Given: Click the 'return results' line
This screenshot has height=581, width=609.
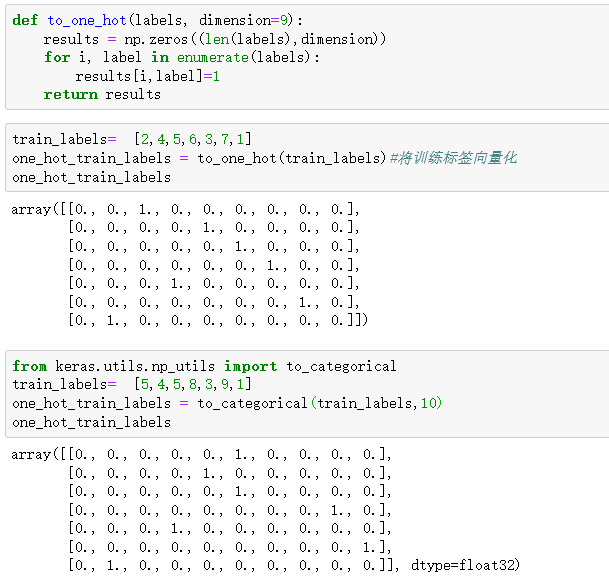Looking at the screenshot, I should click(102, 94).
